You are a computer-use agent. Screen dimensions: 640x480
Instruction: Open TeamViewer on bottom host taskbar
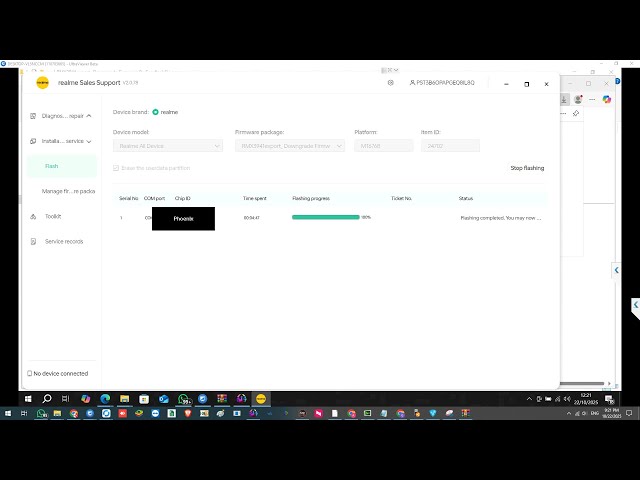pyautogui.click(x=155, y=413)
